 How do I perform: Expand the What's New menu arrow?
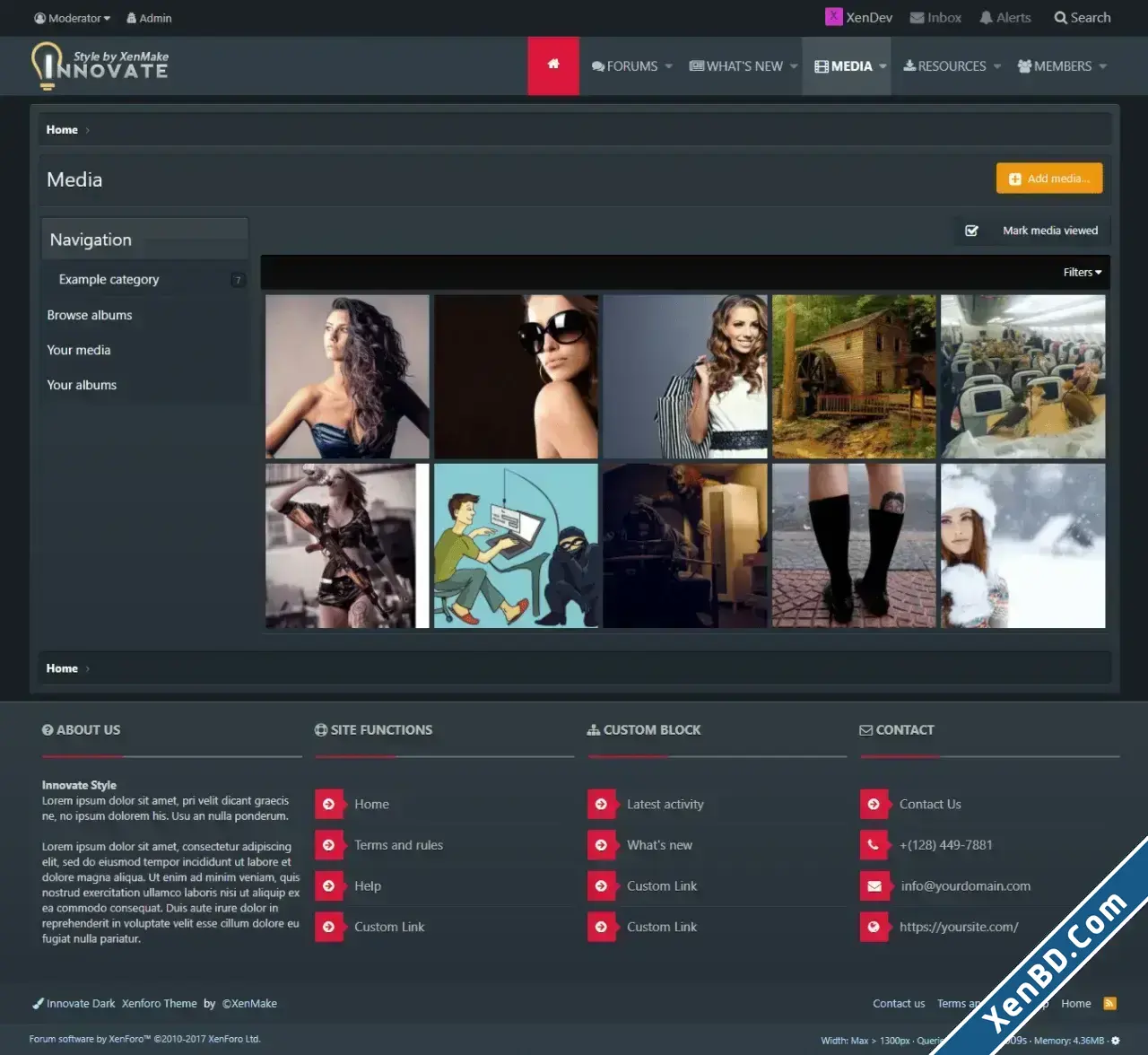point(794,66)
